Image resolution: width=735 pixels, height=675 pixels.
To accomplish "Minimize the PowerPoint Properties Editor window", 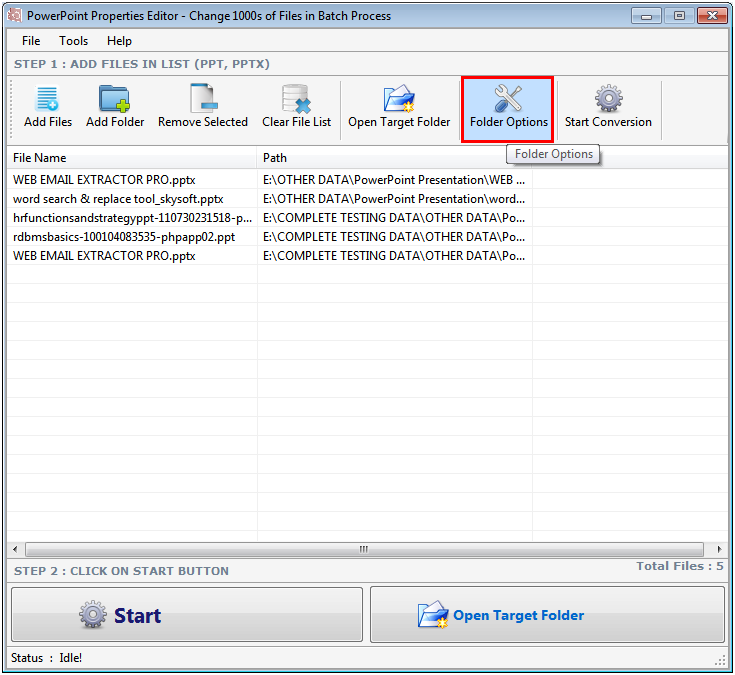I will click(x=646, y=16).
